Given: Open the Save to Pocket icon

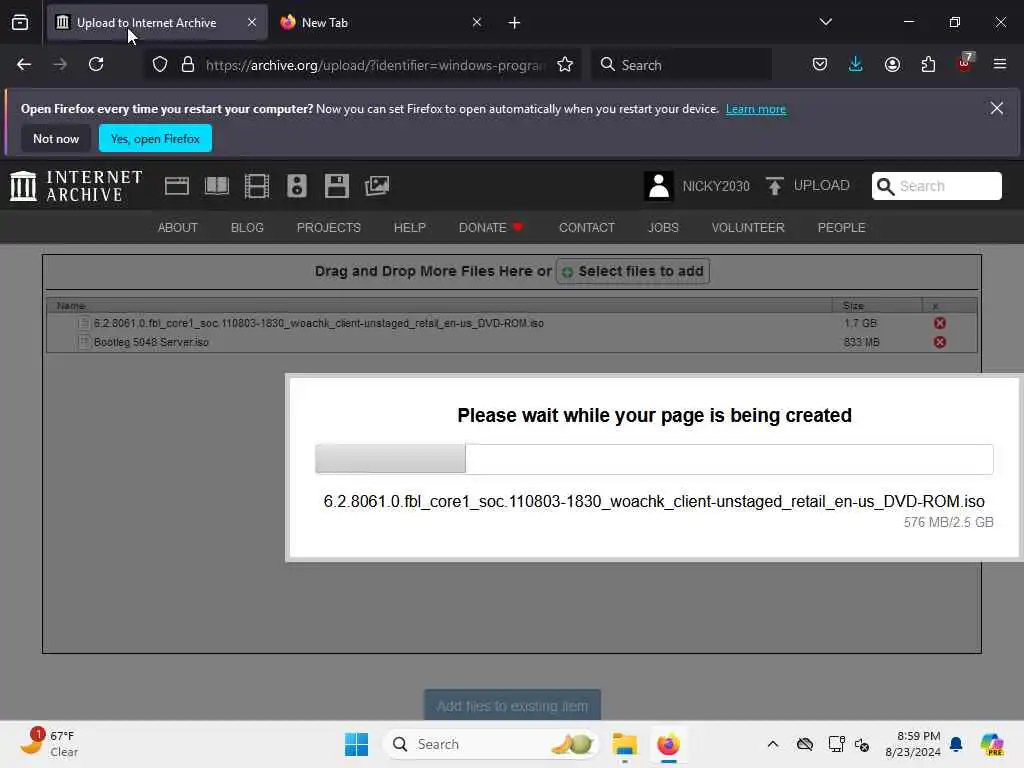Looking at the screenshot, I should click(820, 65).
